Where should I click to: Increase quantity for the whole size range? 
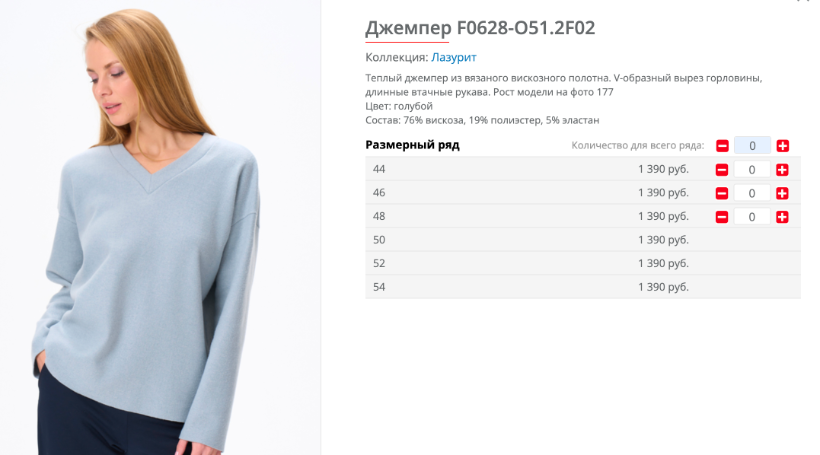pyautogui.click(x=782, y=146)
